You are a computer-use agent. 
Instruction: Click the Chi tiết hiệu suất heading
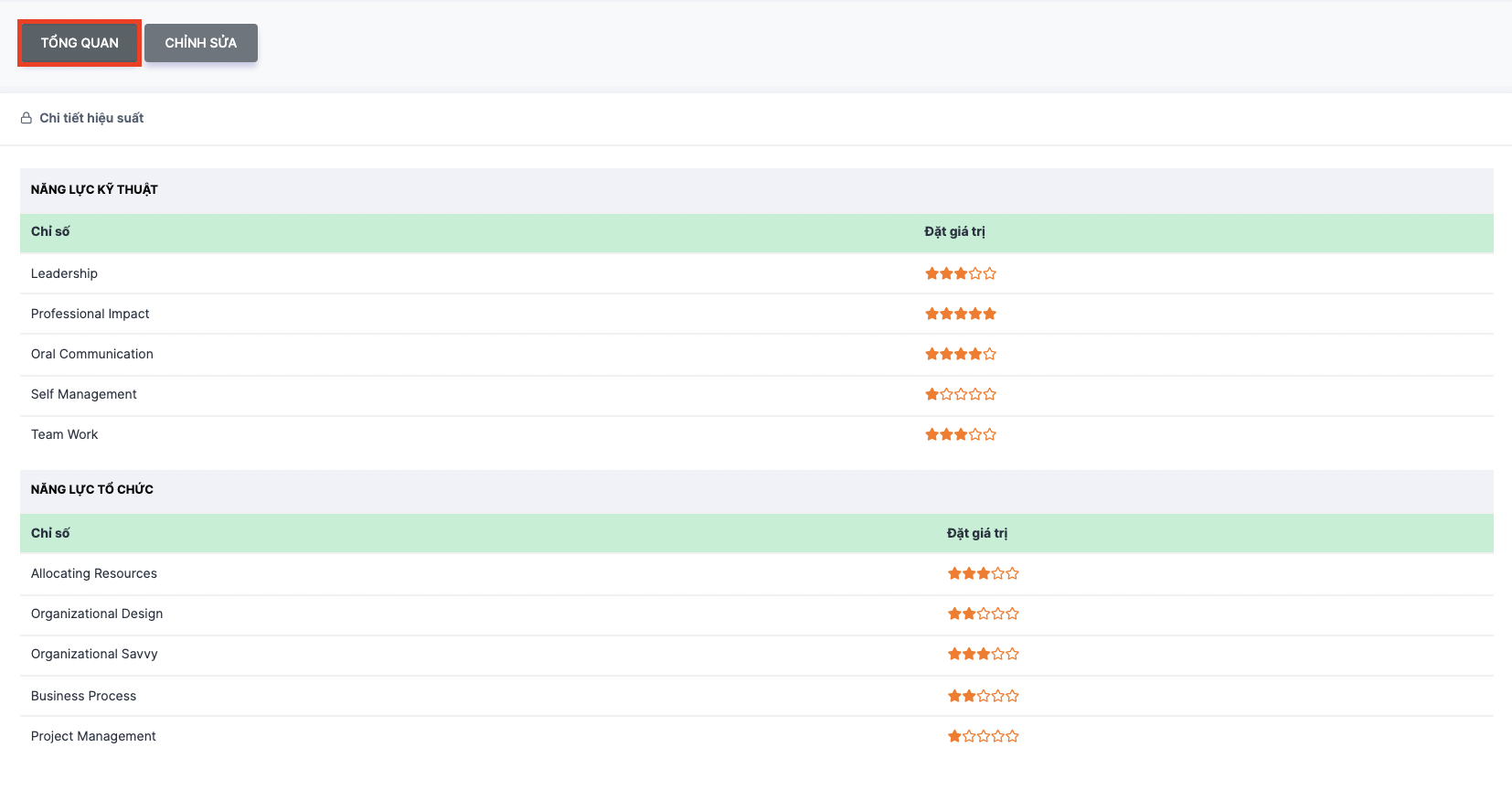pyautogui.click(x=91, y=118)
